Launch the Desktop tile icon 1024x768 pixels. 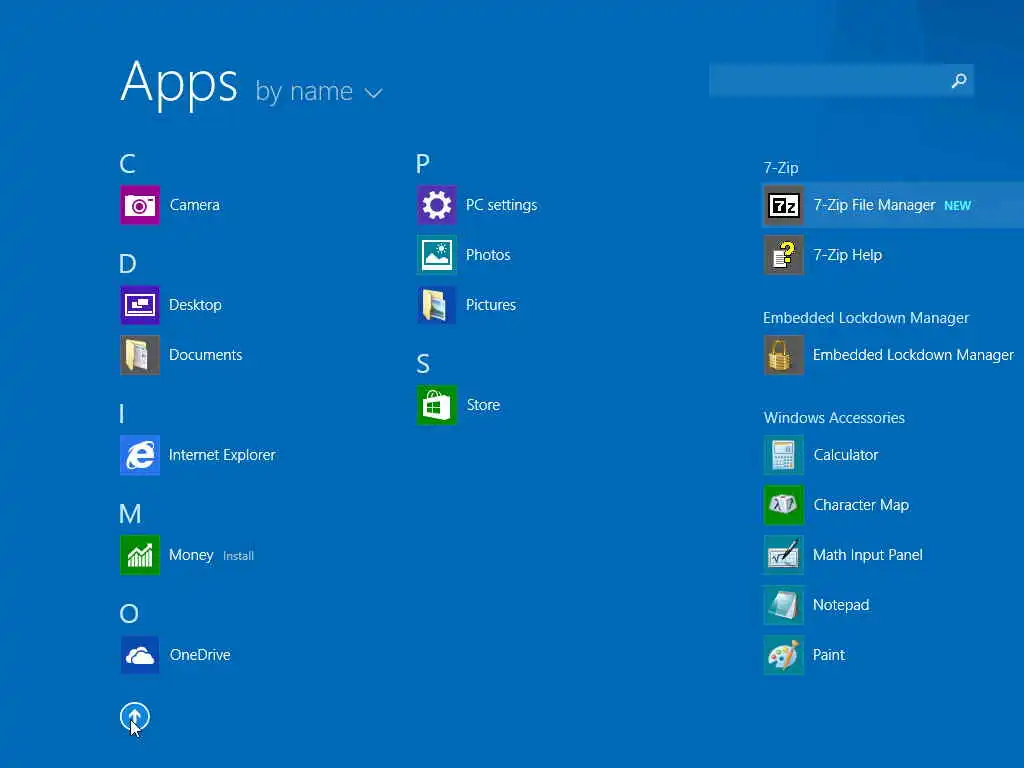tap(140, 305)
